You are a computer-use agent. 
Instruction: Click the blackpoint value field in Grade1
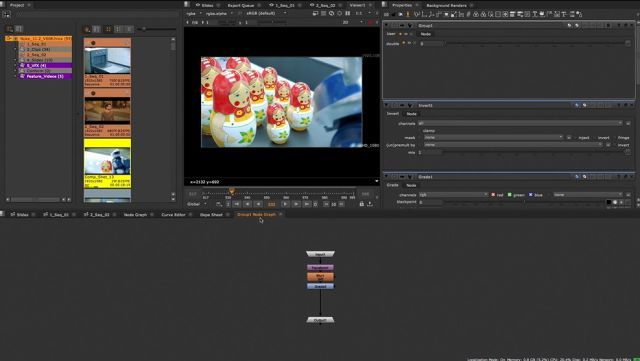point(431,202)
